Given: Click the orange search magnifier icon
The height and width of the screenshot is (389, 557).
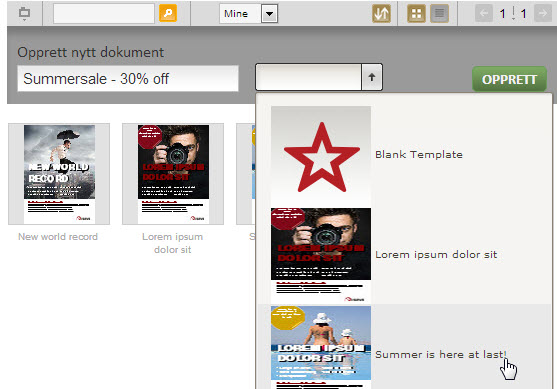Looking at the screenshot, I should pyautogui.click(x=168, y=13).
